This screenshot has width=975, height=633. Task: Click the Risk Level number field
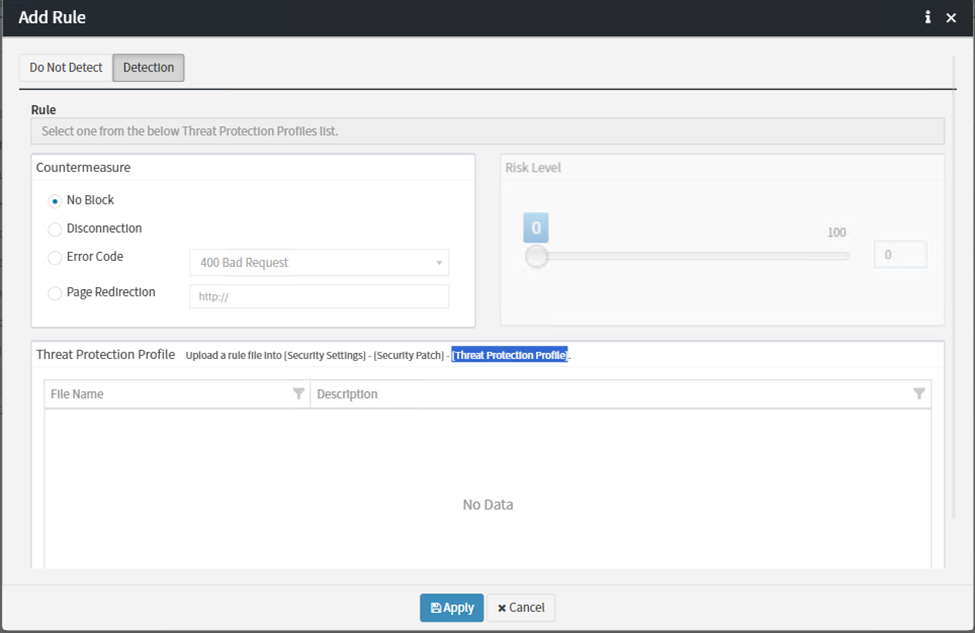[x=900, y=255]
